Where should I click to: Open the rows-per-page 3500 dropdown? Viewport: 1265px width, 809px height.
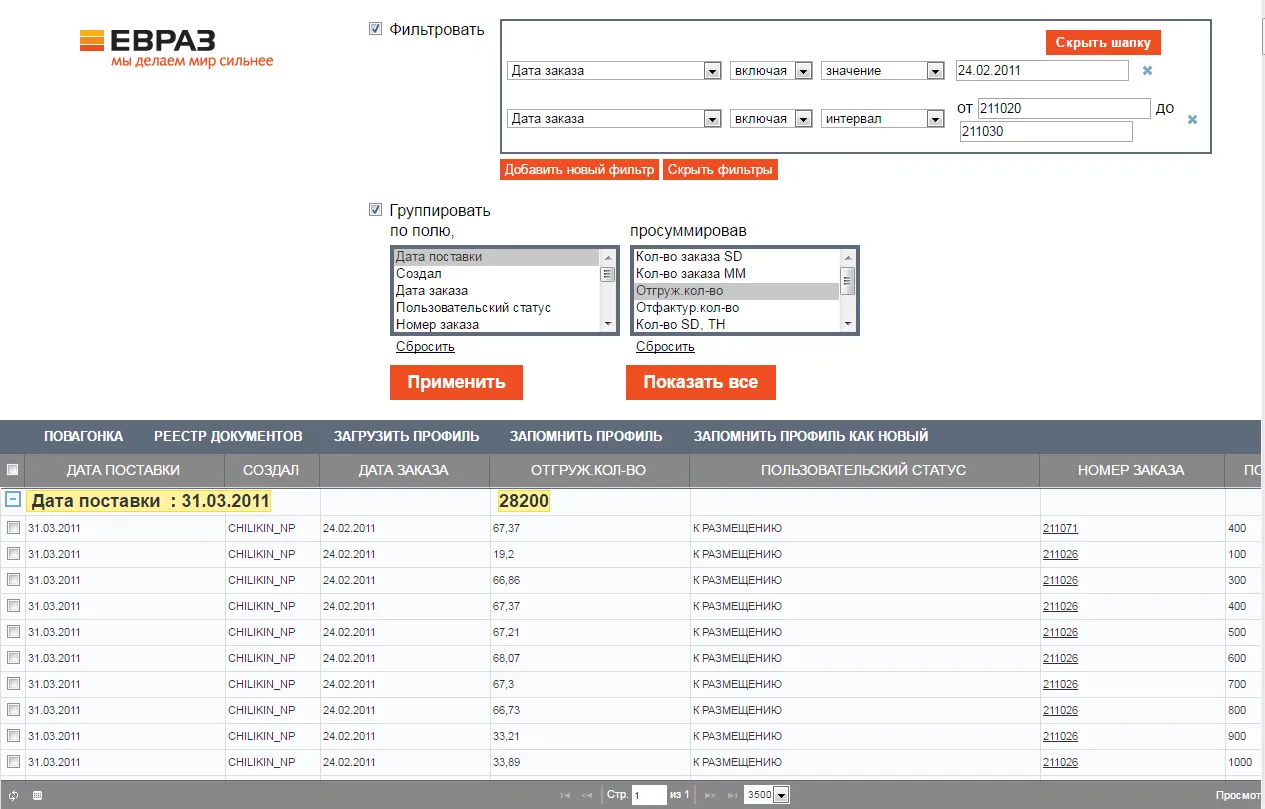coord(781,795)
